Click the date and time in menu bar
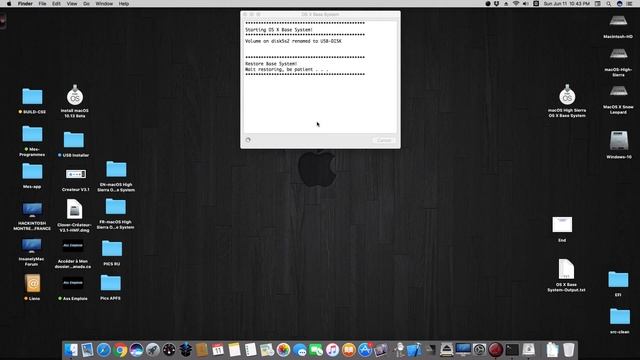Viewport: 640px width, 360px height. [x=567, y=4]
